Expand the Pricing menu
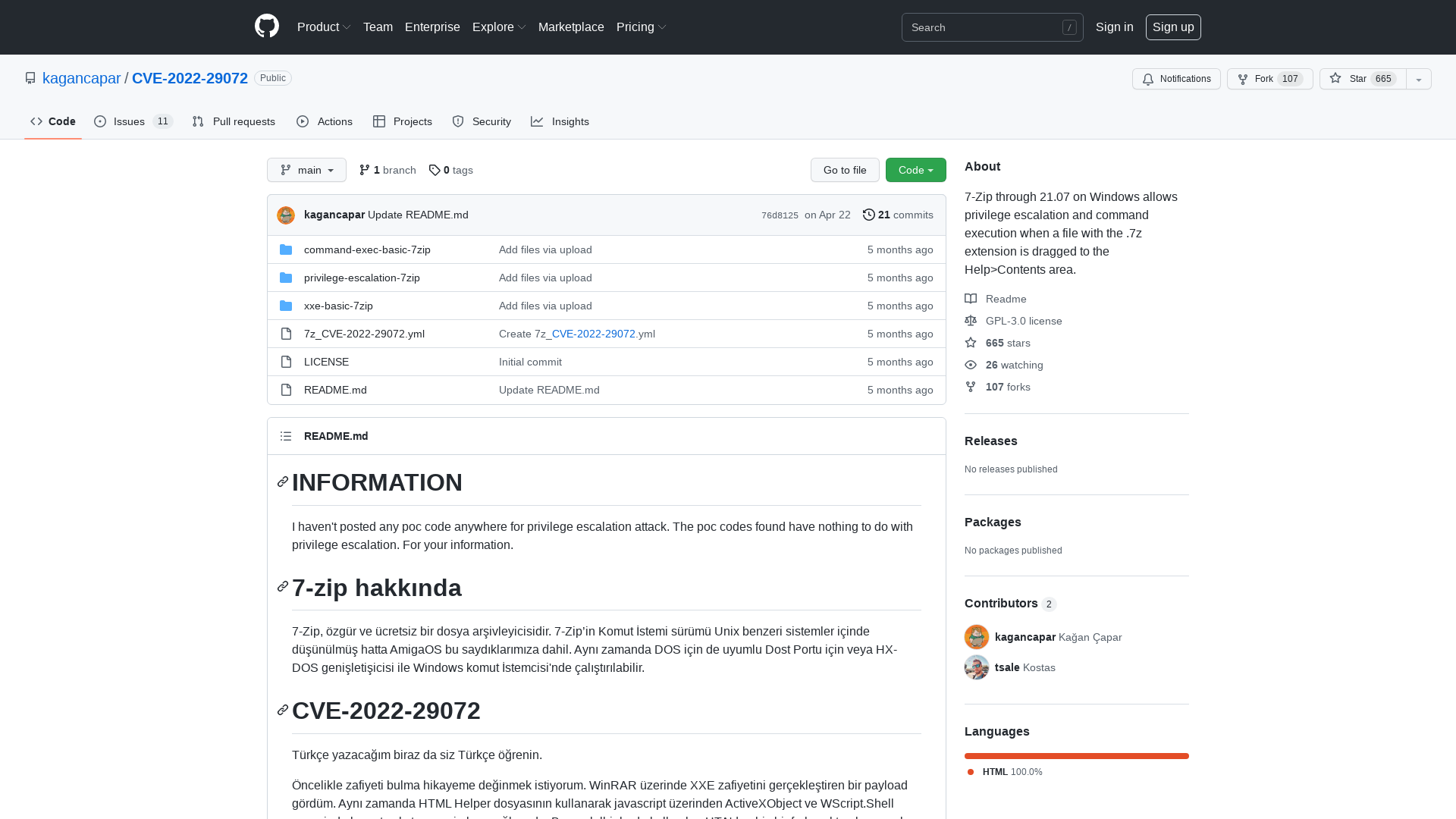The height and width of the screenshot is (819, 1456). [x=642, y=27]
